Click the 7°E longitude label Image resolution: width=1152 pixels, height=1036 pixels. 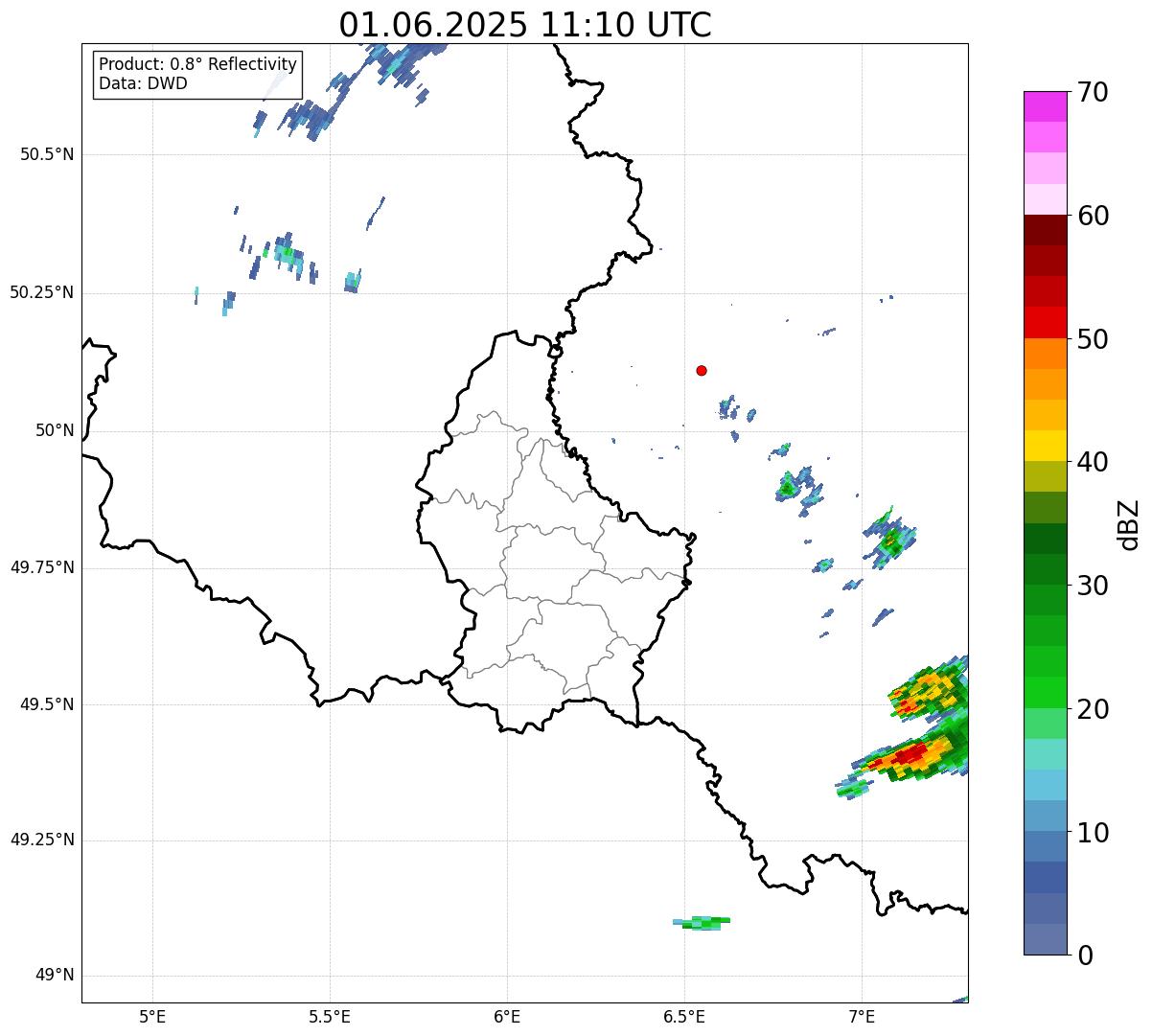(862, 1016)
